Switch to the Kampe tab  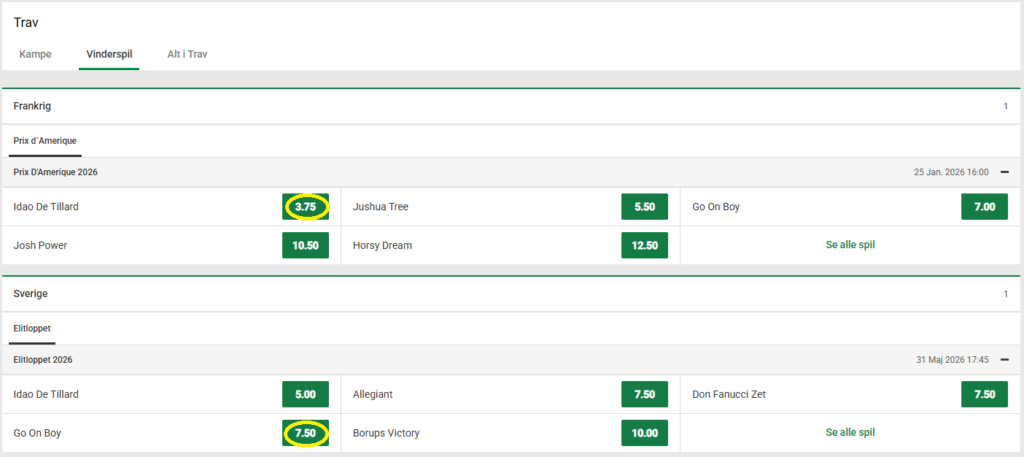(x=35, y=54)
